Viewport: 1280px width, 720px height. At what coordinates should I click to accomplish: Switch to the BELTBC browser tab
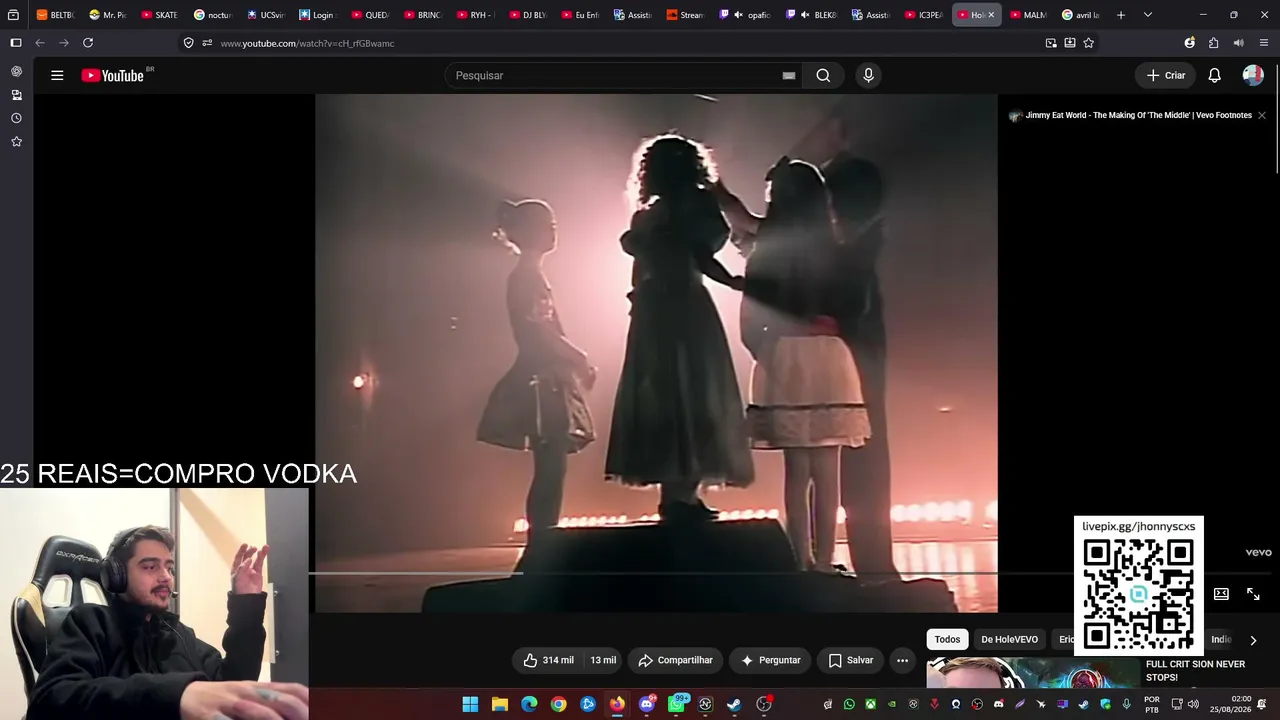56,15
